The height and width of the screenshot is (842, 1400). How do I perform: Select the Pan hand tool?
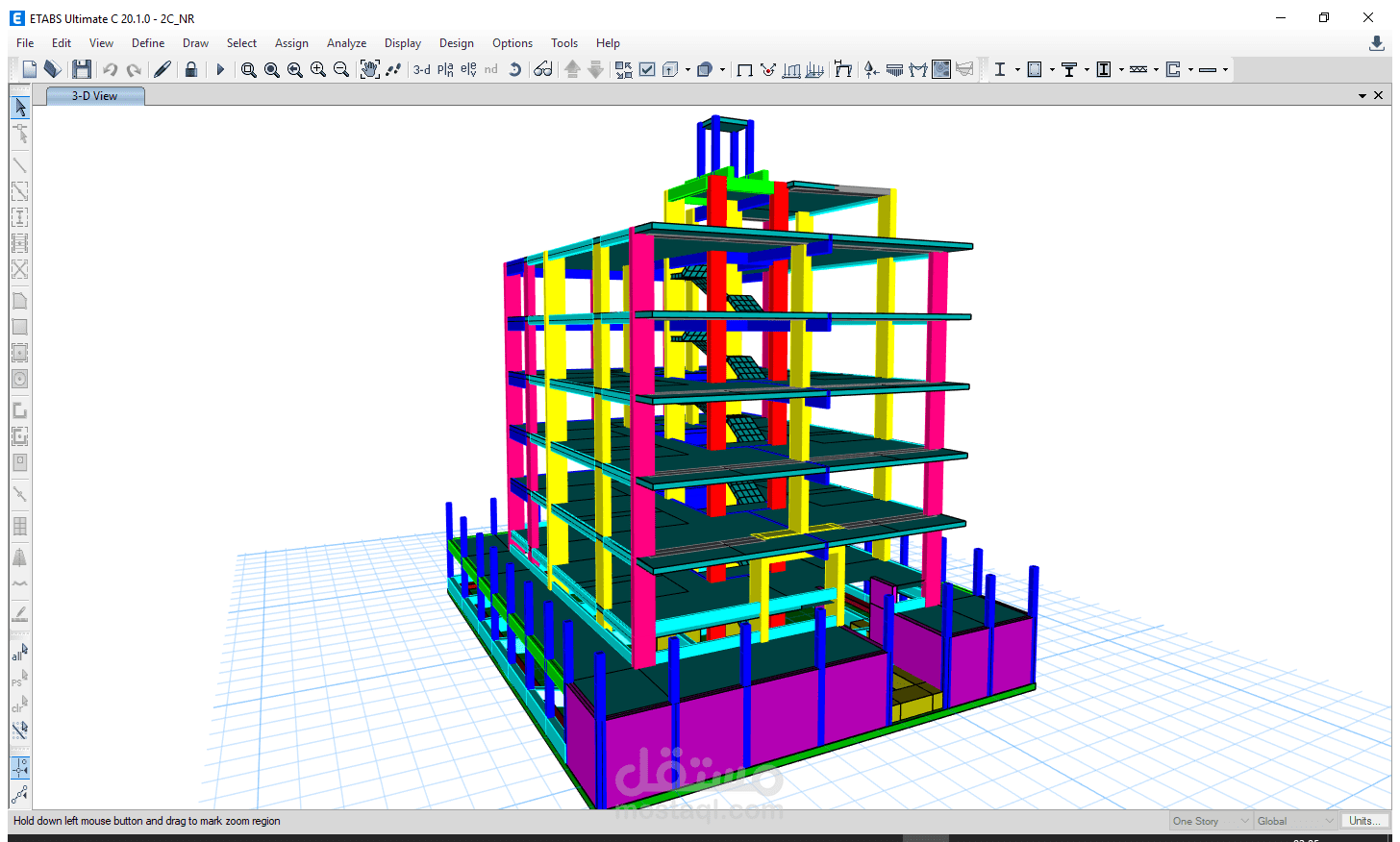tap(370, 69)
